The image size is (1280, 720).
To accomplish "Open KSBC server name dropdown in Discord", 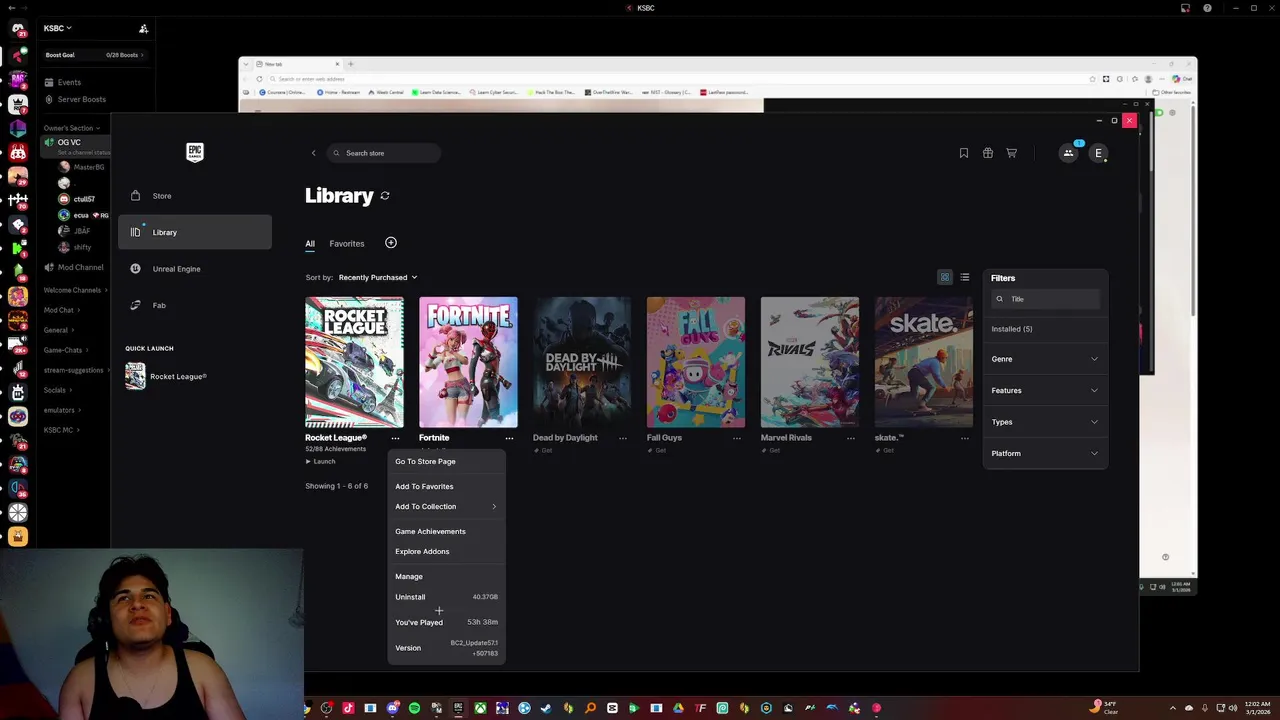I will coord(58,29).
